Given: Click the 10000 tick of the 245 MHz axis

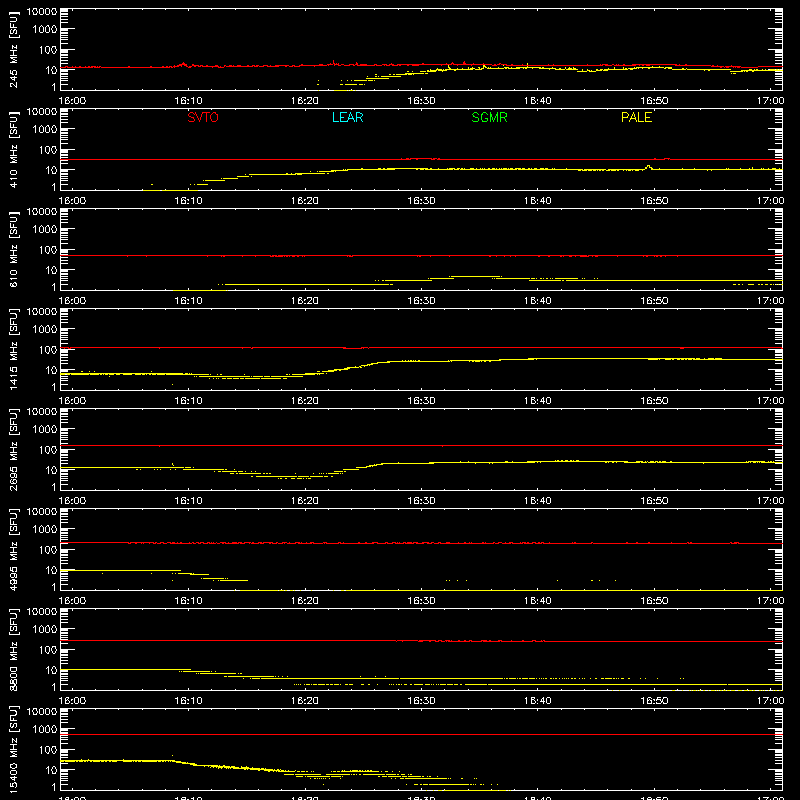Looking at the screenshot, I should (42, 12).
